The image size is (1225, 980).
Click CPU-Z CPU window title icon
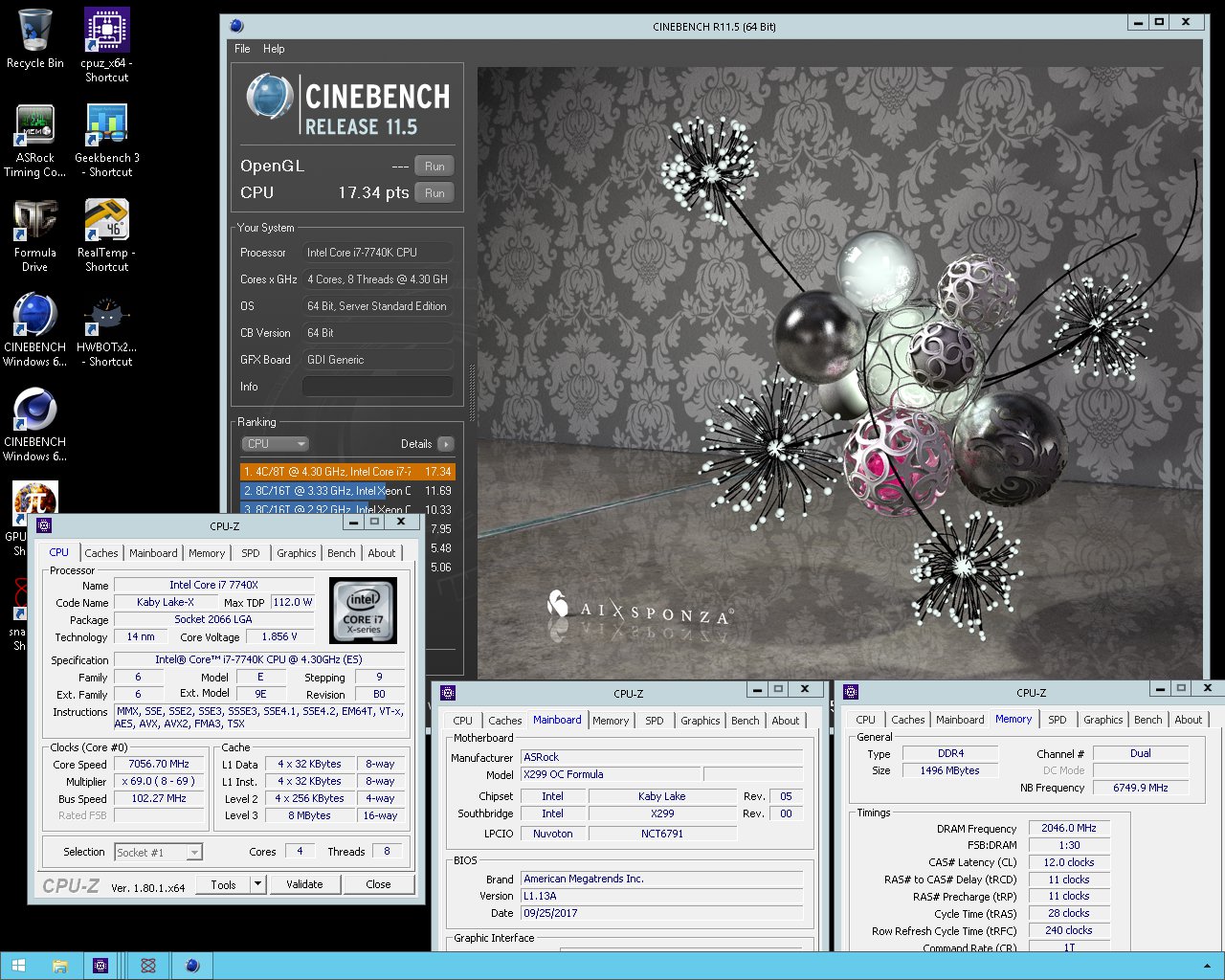[44, 525]
